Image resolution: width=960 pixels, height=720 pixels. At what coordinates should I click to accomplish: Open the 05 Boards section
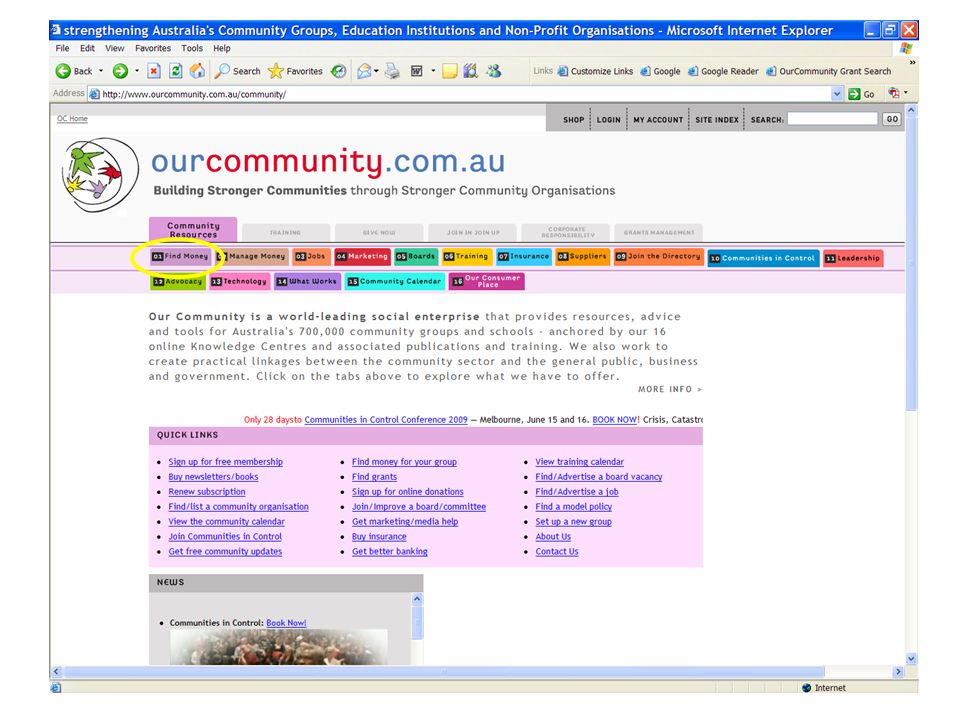416,256
